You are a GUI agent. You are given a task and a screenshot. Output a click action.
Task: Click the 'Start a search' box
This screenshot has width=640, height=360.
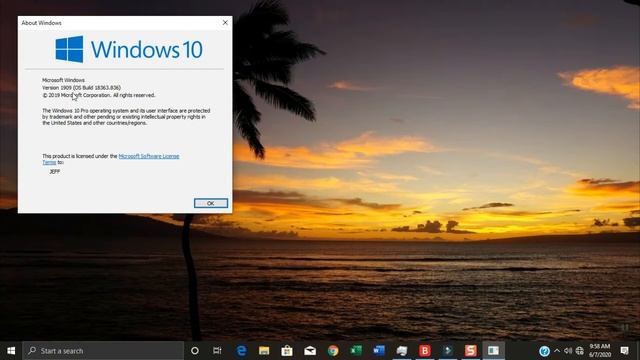point(103,351)
